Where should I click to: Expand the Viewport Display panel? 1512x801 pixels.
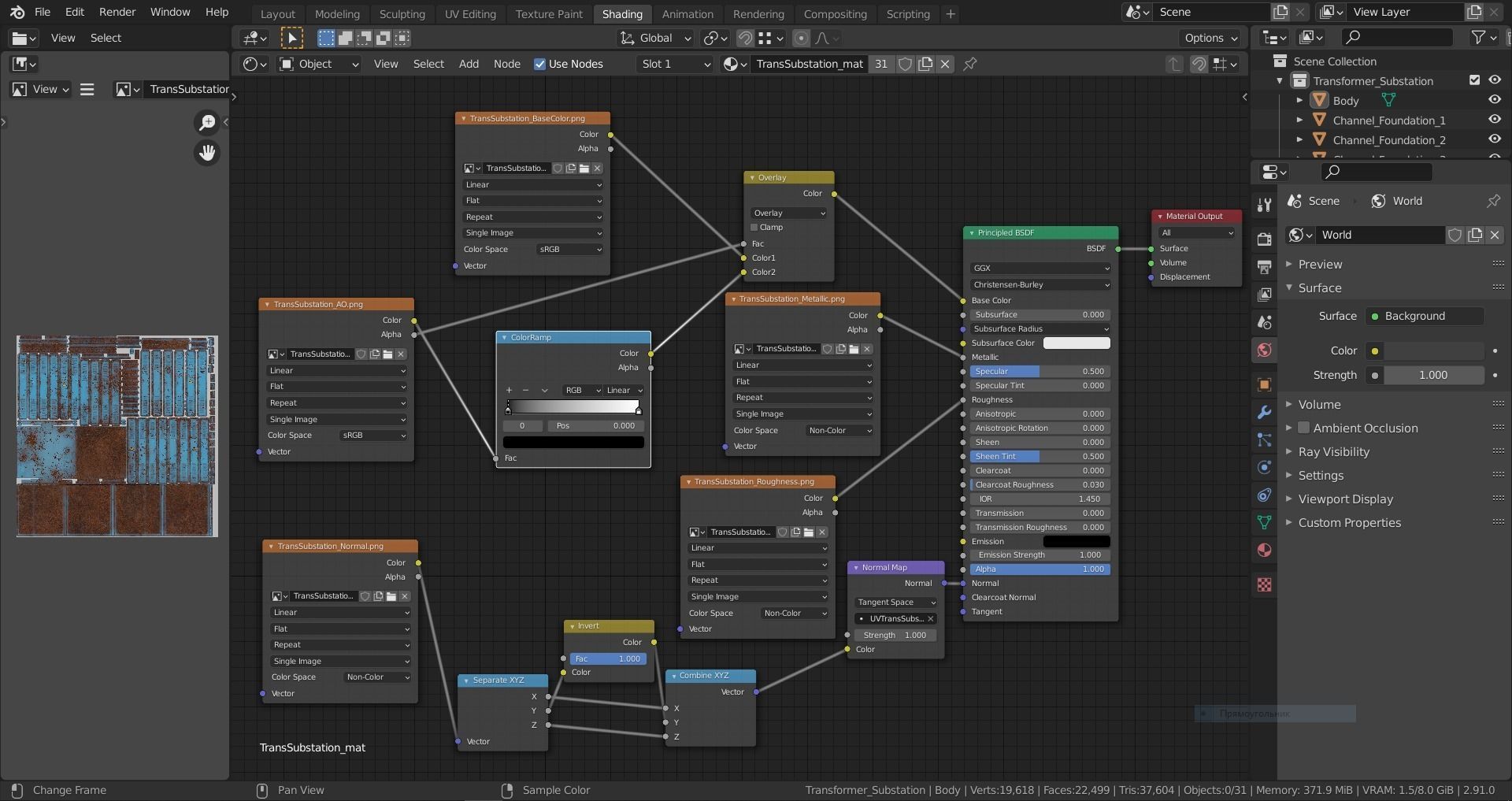point(1345,499)
